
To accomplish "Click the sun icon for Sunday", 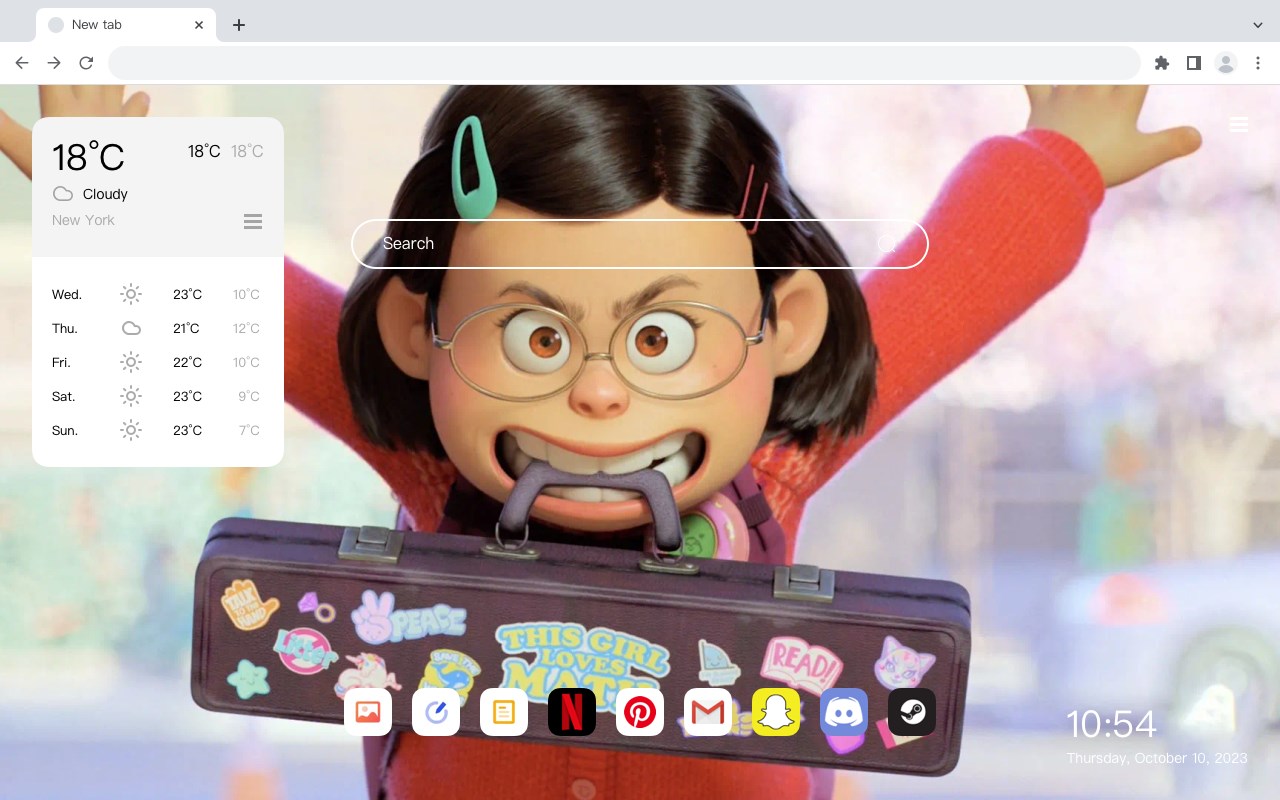I will [x=131, y=430].
